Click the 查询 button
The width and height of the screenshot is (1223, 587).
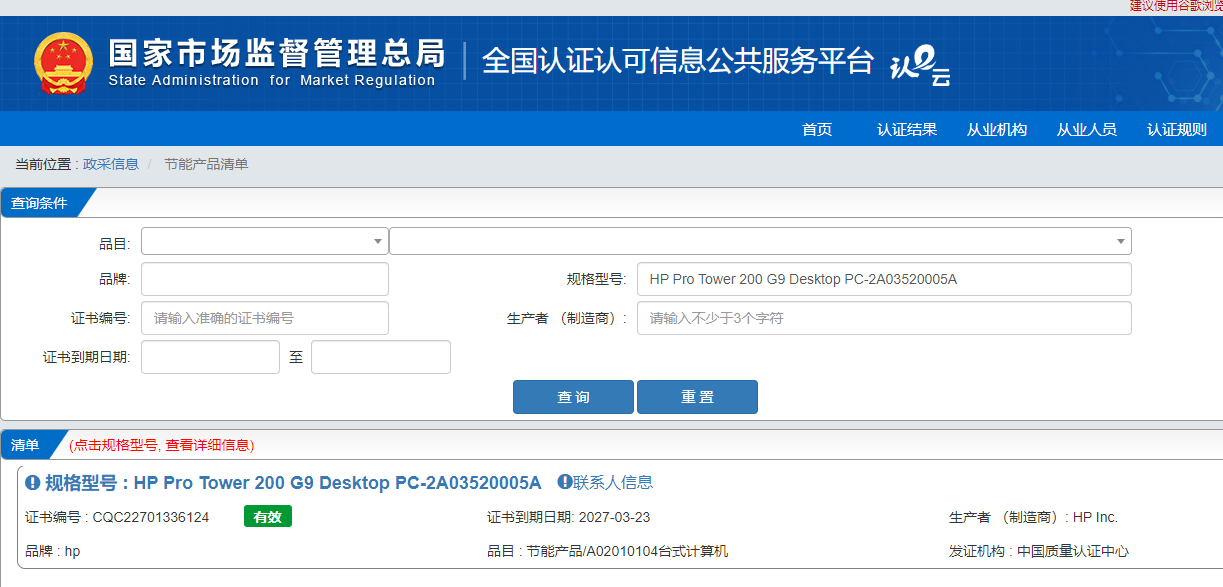pos(573,397)
